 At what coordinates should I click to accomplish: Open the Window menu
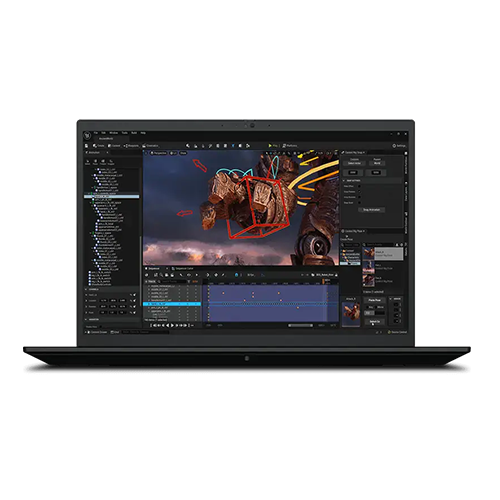click(x=114, y=133)
